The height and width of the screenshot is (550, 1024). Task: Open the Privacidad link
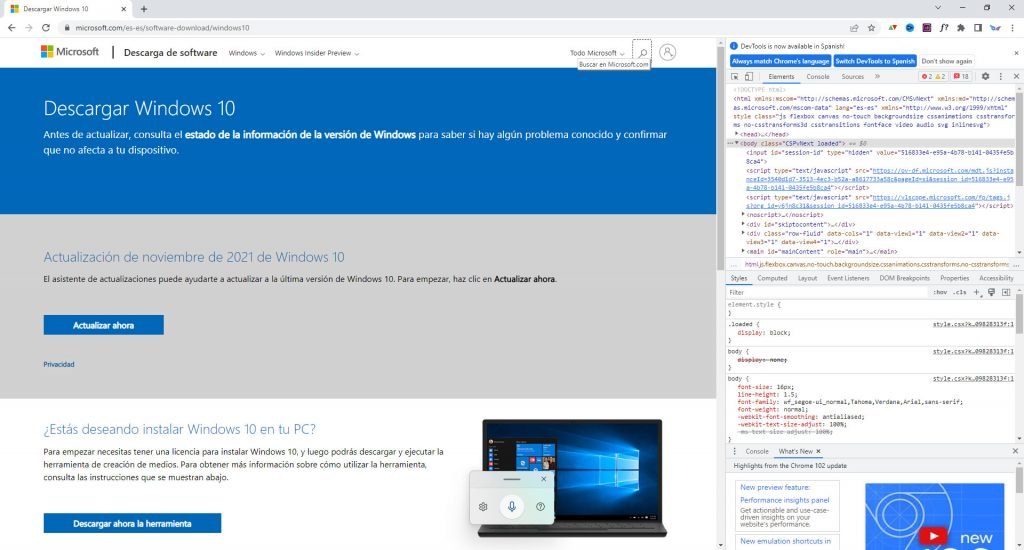[59, 364]
